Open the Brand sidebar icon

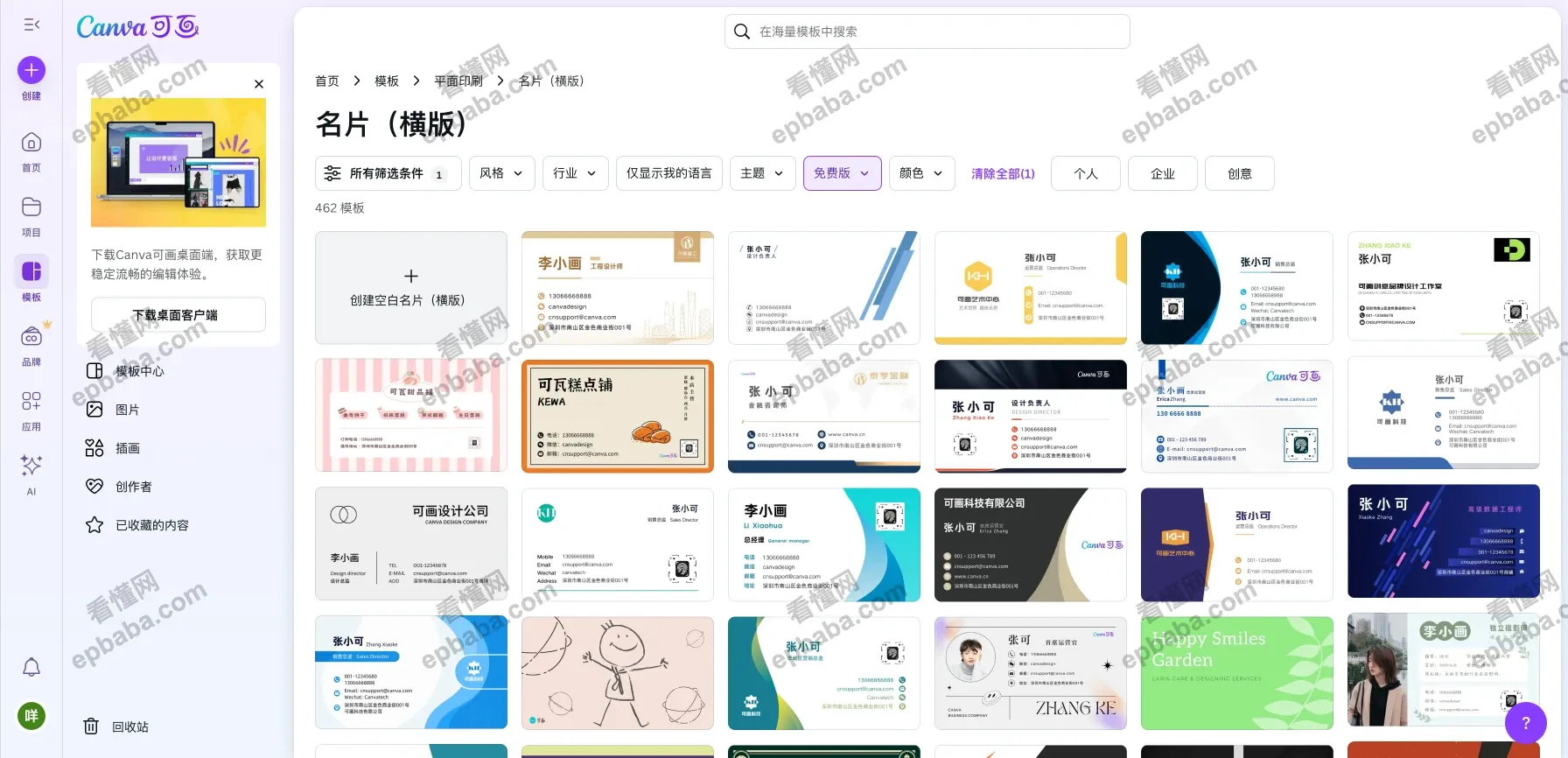click(31, 337)
